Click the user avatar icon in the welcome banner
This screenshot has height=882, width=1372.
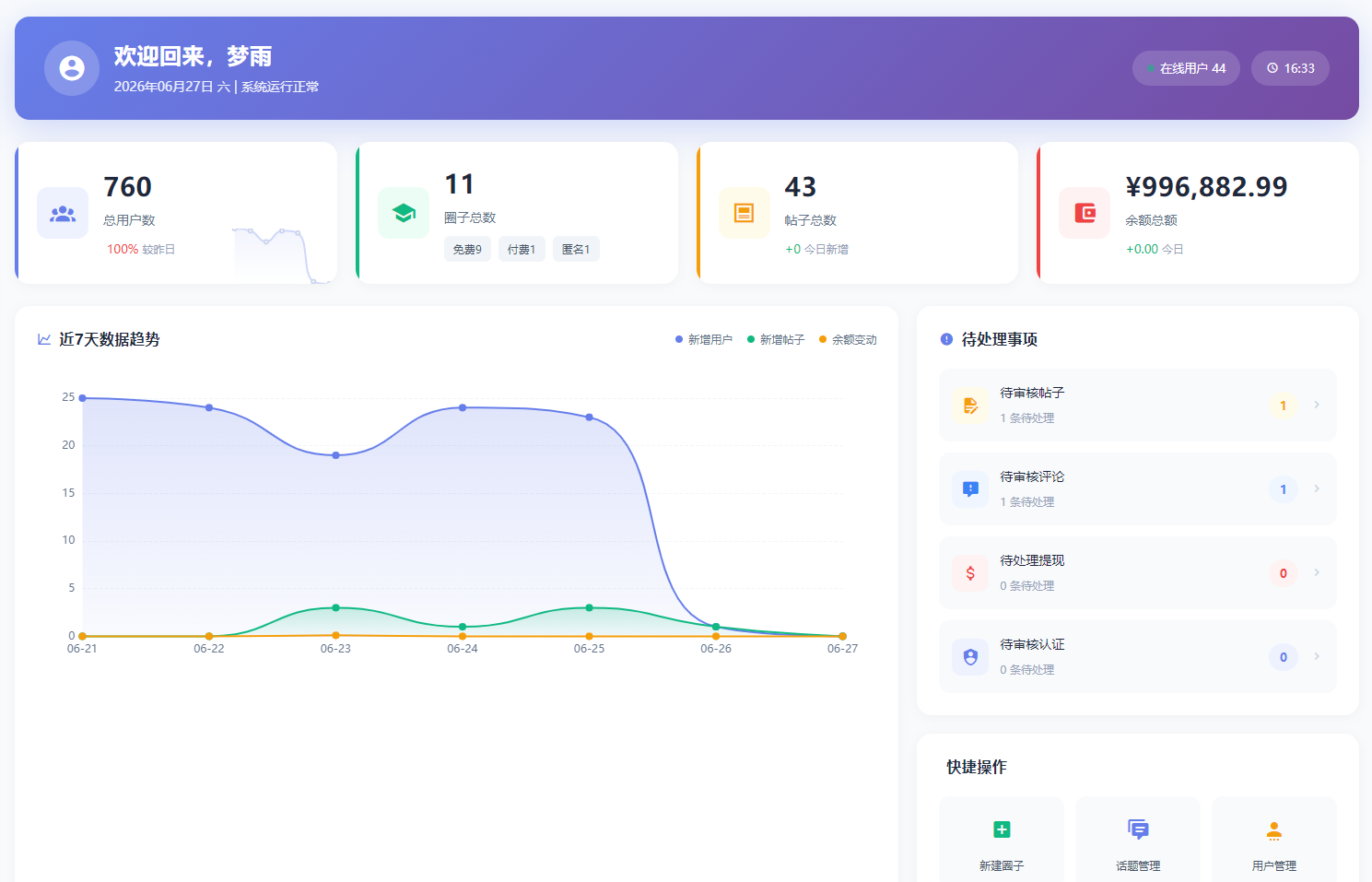[x=72, y=68]
